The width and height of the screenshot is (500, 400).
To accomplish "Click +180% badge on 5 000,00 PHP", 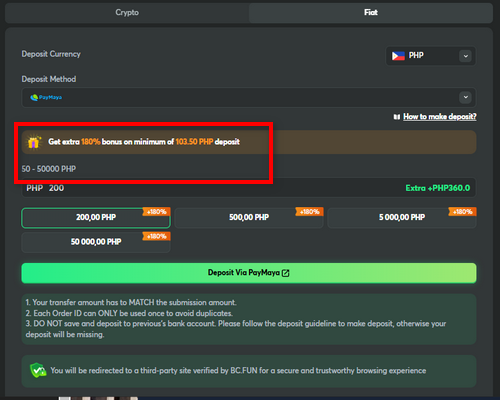I will (x=462, y=212).
